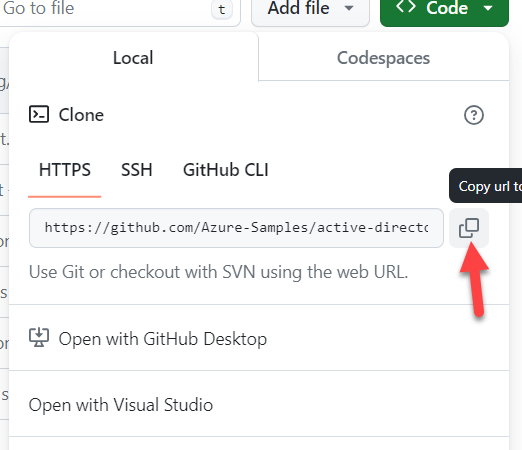The height and width of the screenshot is (450, 522).
Task: Expand the Add file dropdown arrow
Action: (349, 8)
